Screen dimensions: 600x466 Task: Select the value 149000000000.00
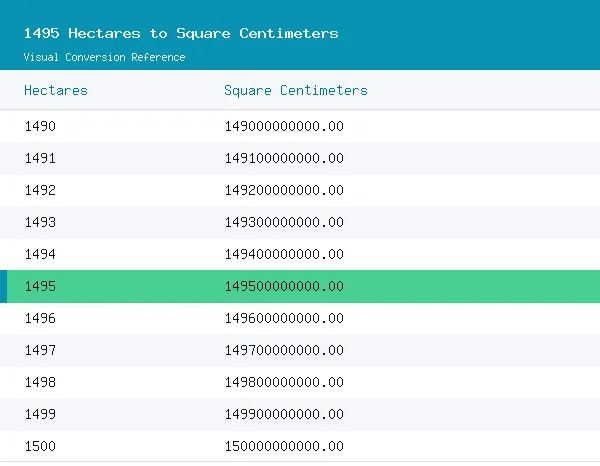click(x=284, y=126)
